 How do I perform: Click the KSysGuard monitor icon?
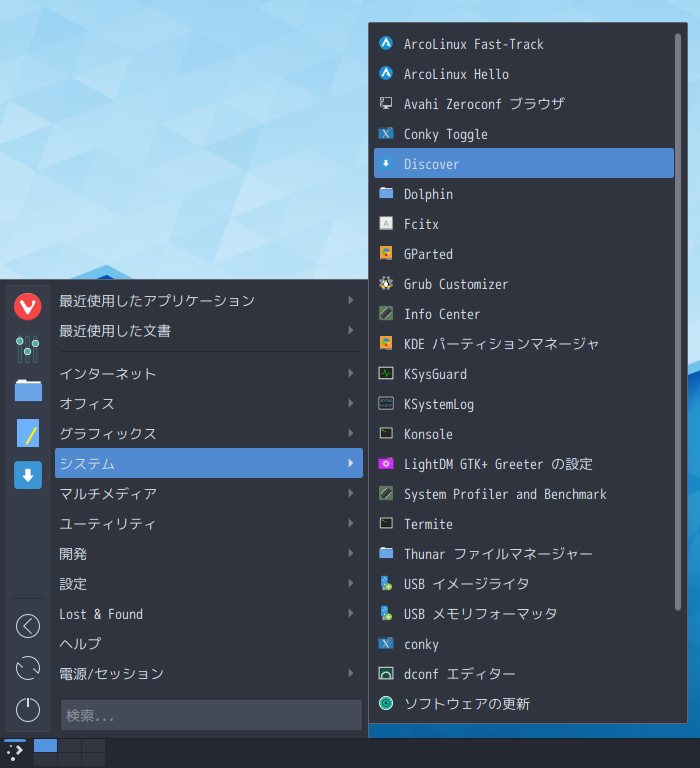click(x=386, y=373)
